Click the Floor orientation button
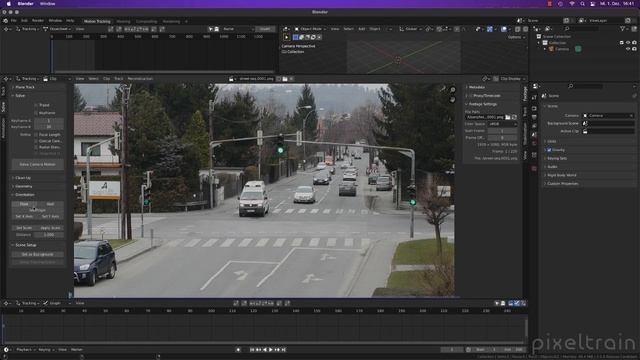640x360 pixels. pos(24,204)
